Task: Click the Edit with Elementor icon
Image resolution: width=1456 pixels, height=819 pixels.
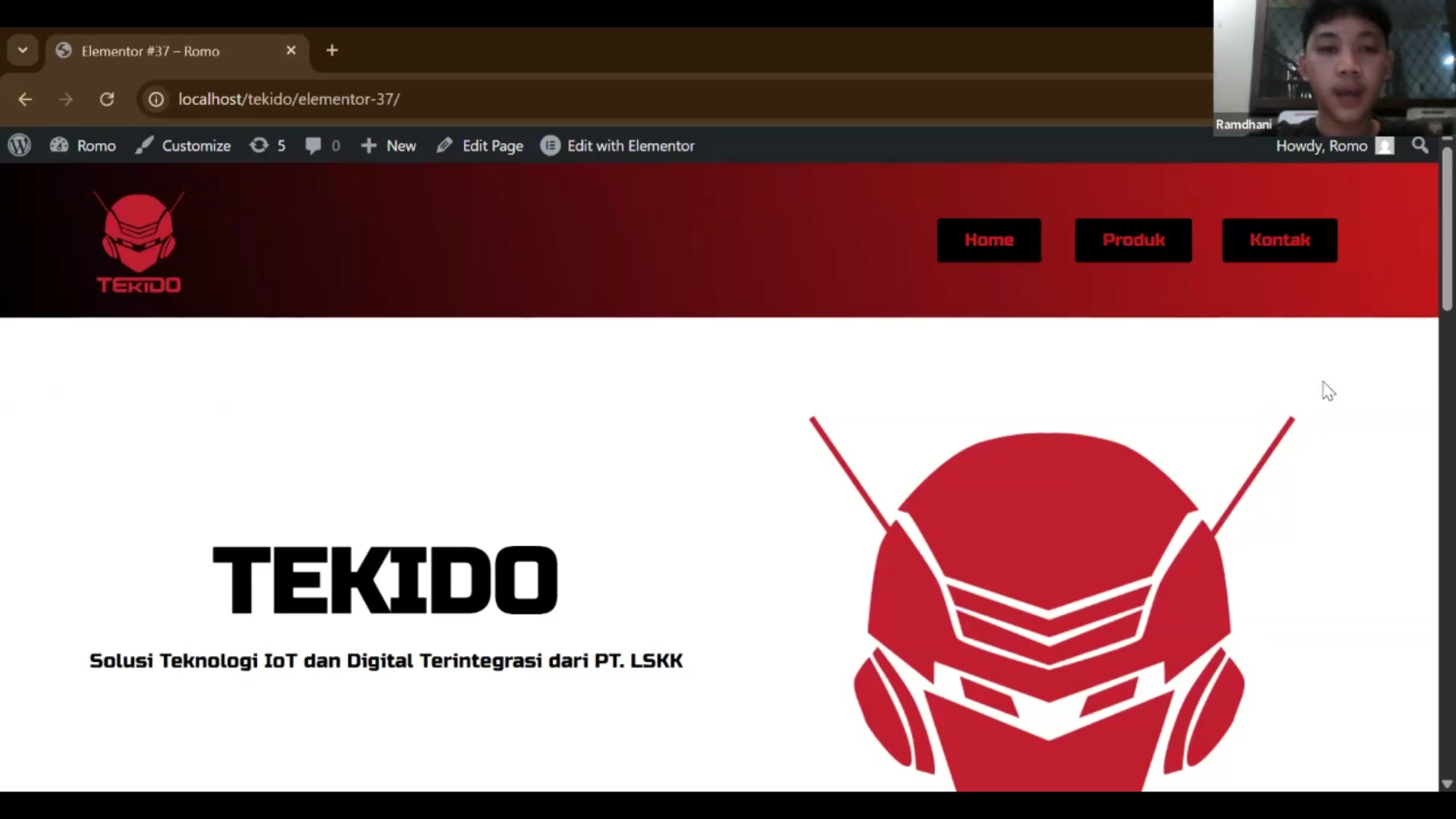Action: coord(551,146)
